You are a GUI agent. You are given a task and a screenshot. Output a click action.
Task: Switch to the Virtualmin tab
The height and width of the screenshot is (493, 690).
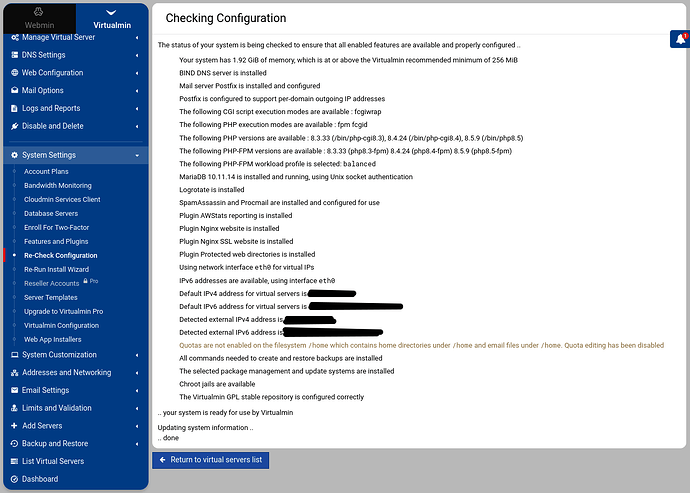[x=112, y=19]
